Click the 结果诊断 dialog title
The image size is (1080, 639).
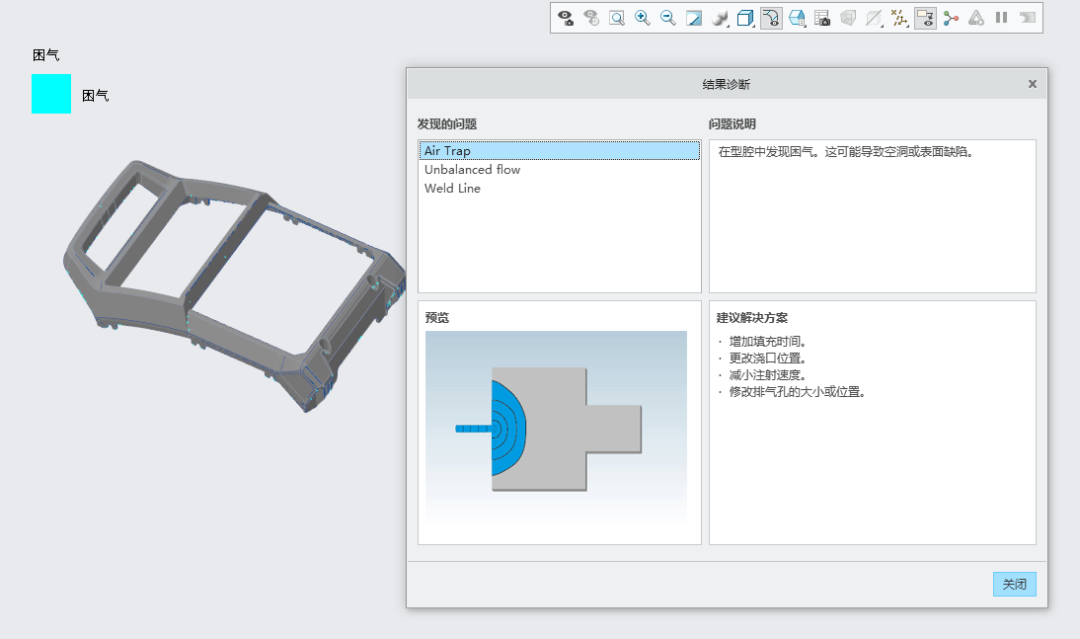coord(727,84)
